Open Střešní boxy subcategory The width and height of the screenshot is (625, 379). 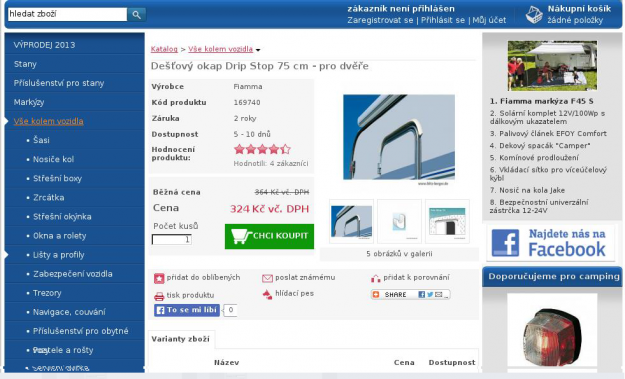click(x=57, y=179)
